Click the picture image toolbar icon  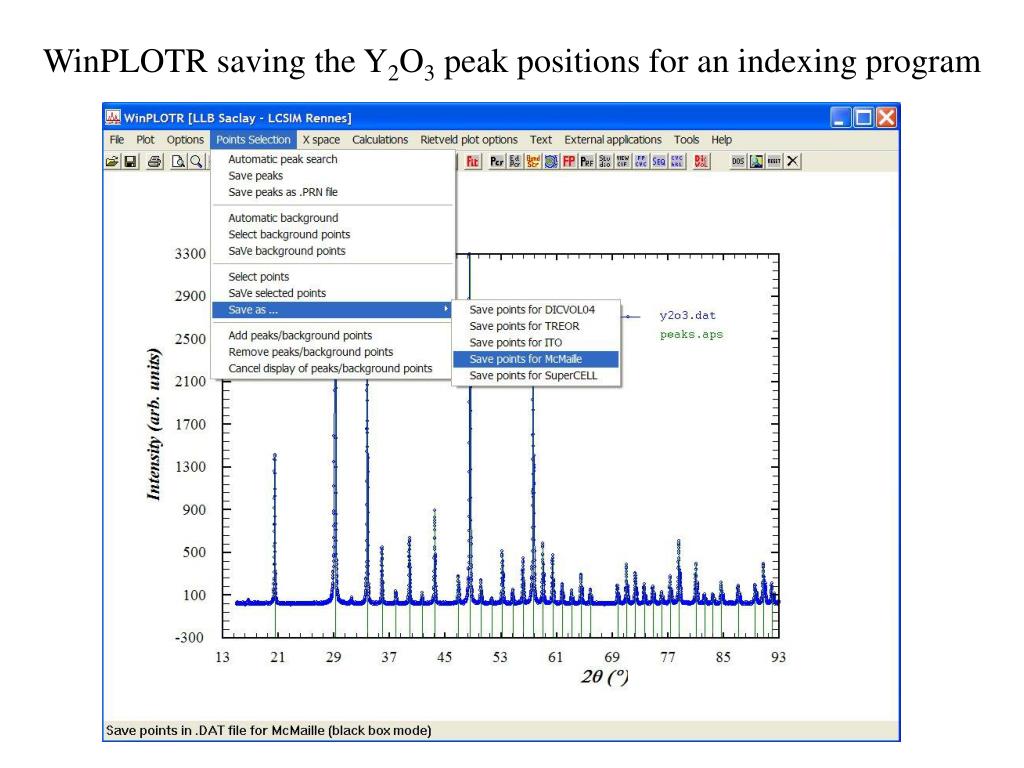click(756, 161)
